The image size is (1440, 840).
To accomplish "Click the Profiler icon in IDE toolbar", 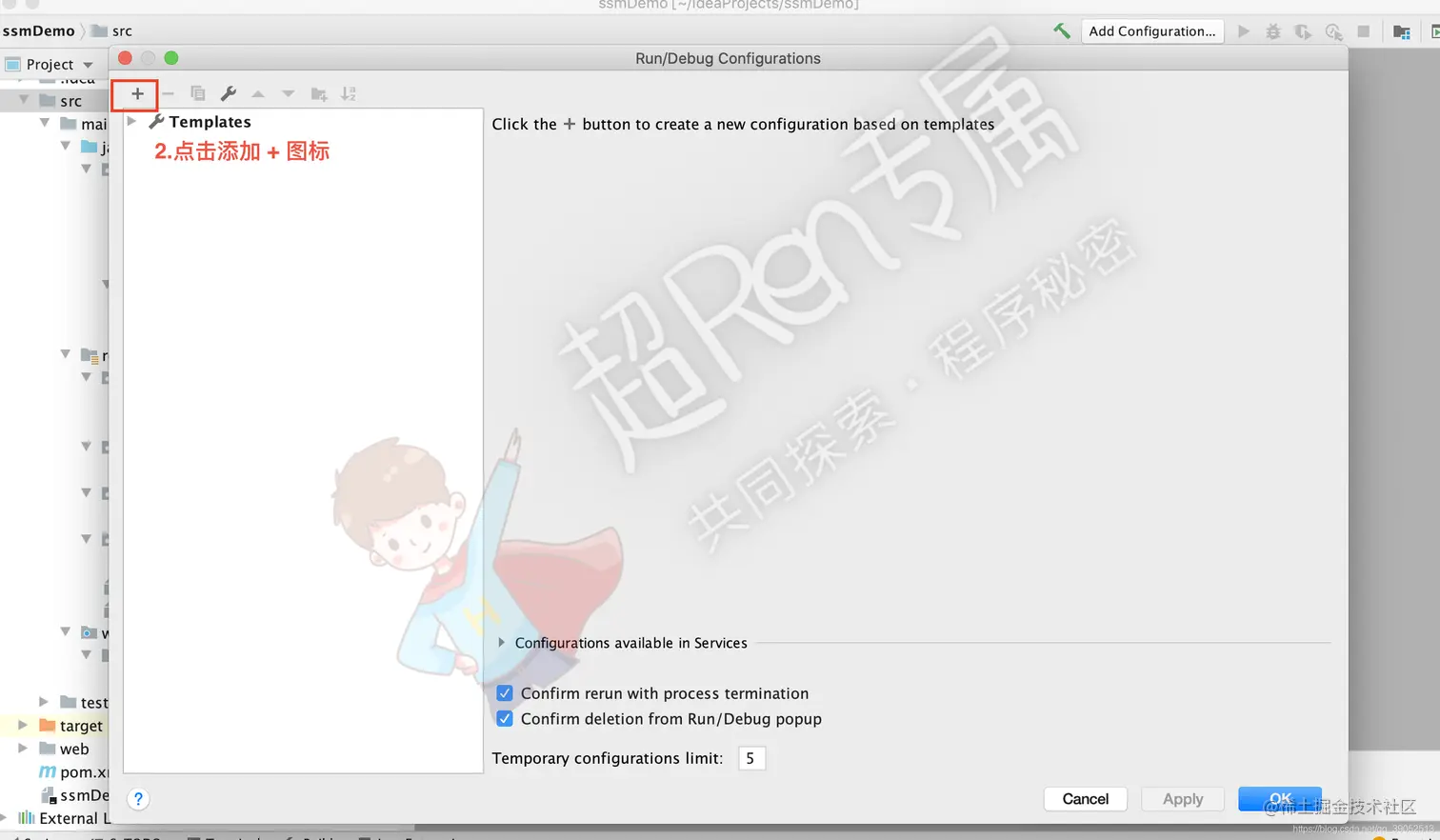I will (1333, 31).
